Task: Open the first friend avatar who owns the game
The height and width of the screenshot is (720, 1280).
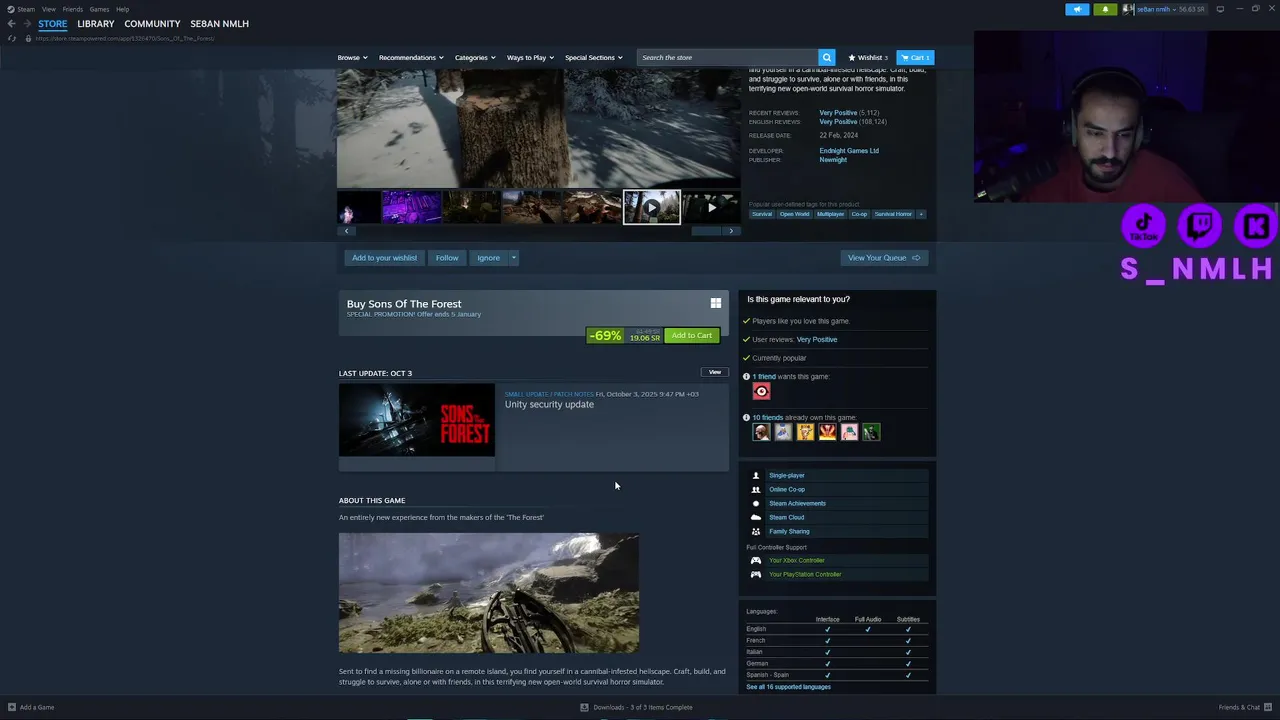Action: coord(761,432)
